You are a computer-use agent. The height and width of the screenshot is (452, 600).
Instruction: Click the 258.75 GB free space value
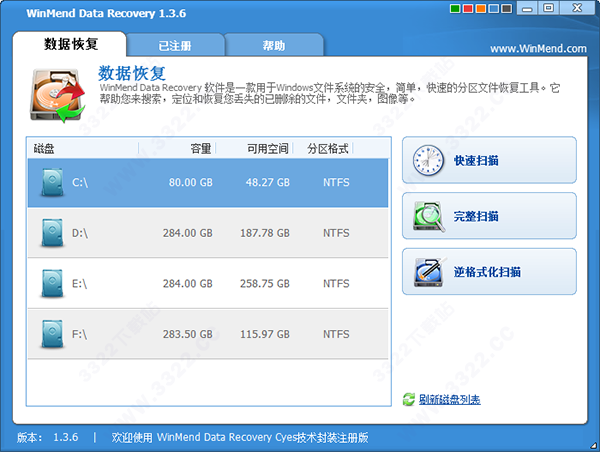coord(265,284)
